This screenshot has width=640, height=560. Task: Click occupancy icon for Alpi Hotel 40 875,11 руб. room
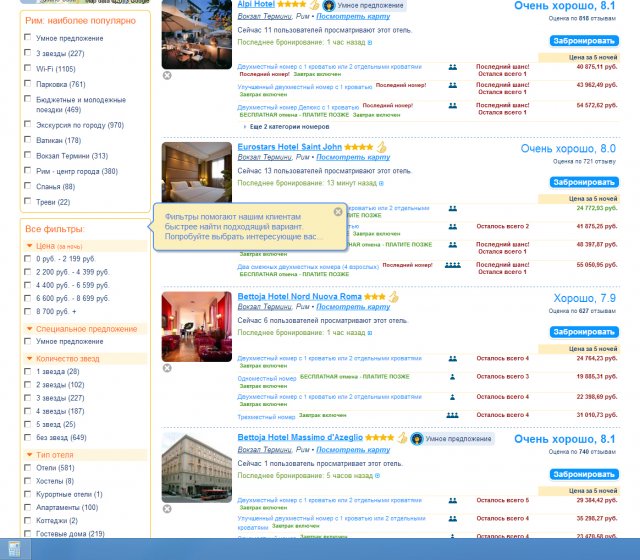pos(453,67)
